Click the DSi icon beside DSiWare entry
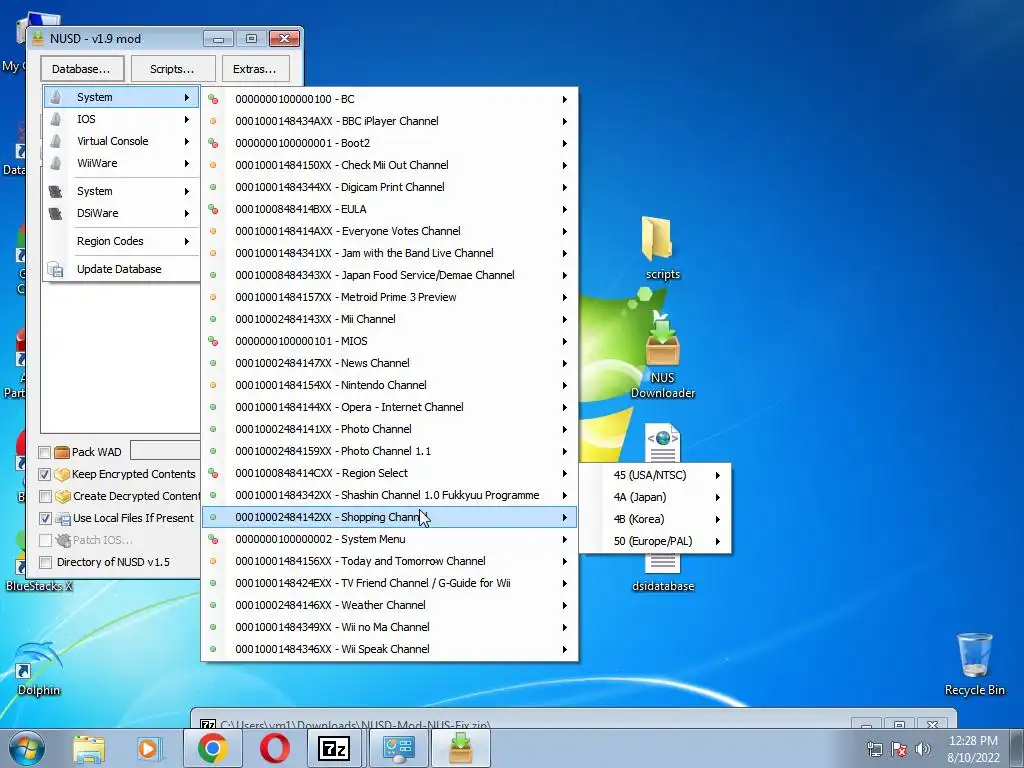This screenshot has width=1024, height=768. pyautogui.click(x=56, y=214)
